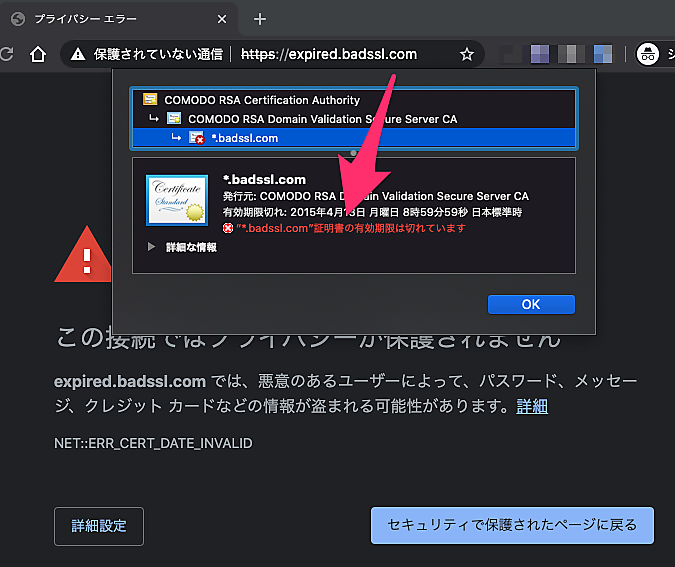Bookmark this page with the star icon

pyautogui.click(x=467, y=55)
